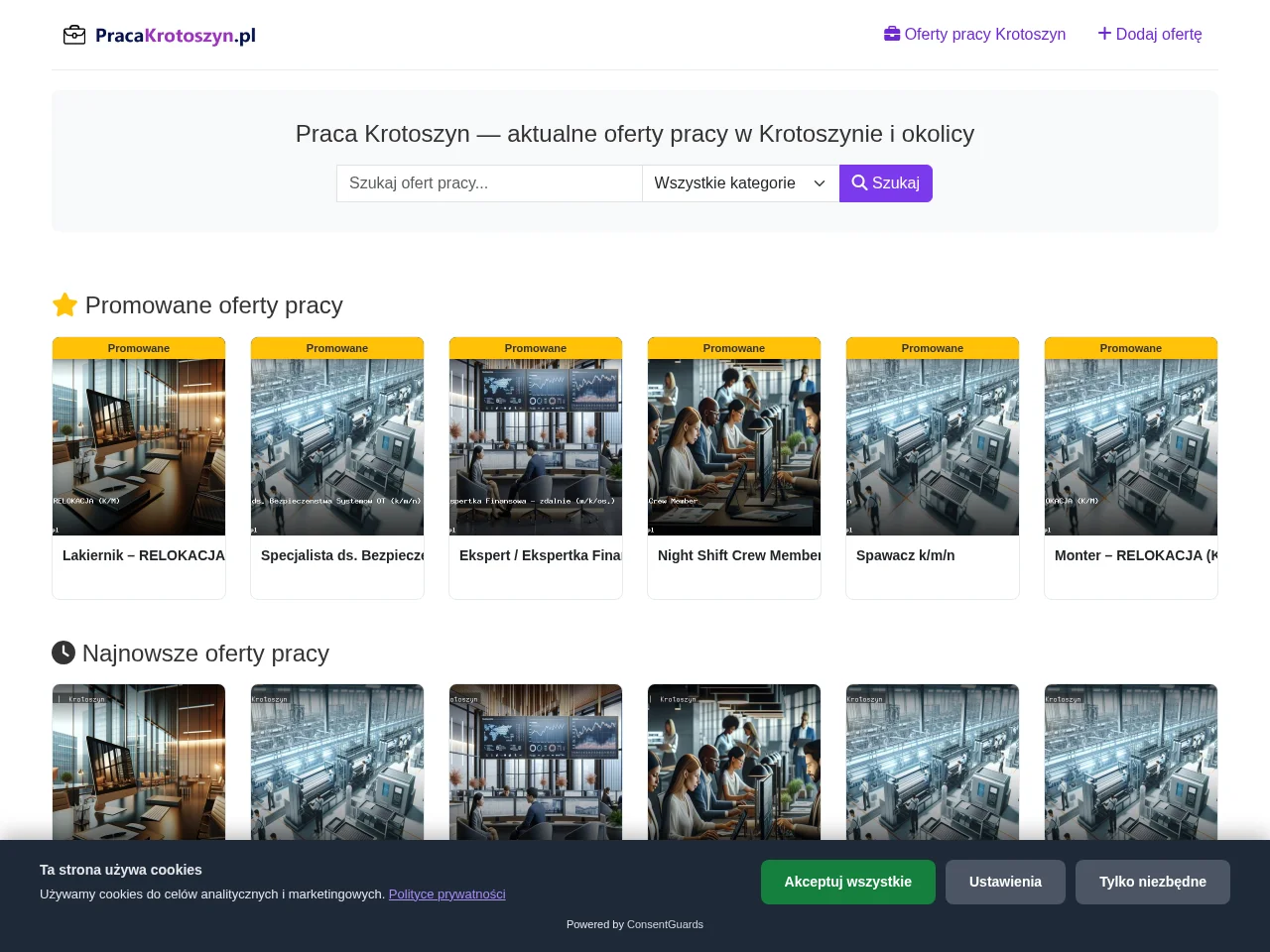Open the Polityce prywatności link

point(447,894)
